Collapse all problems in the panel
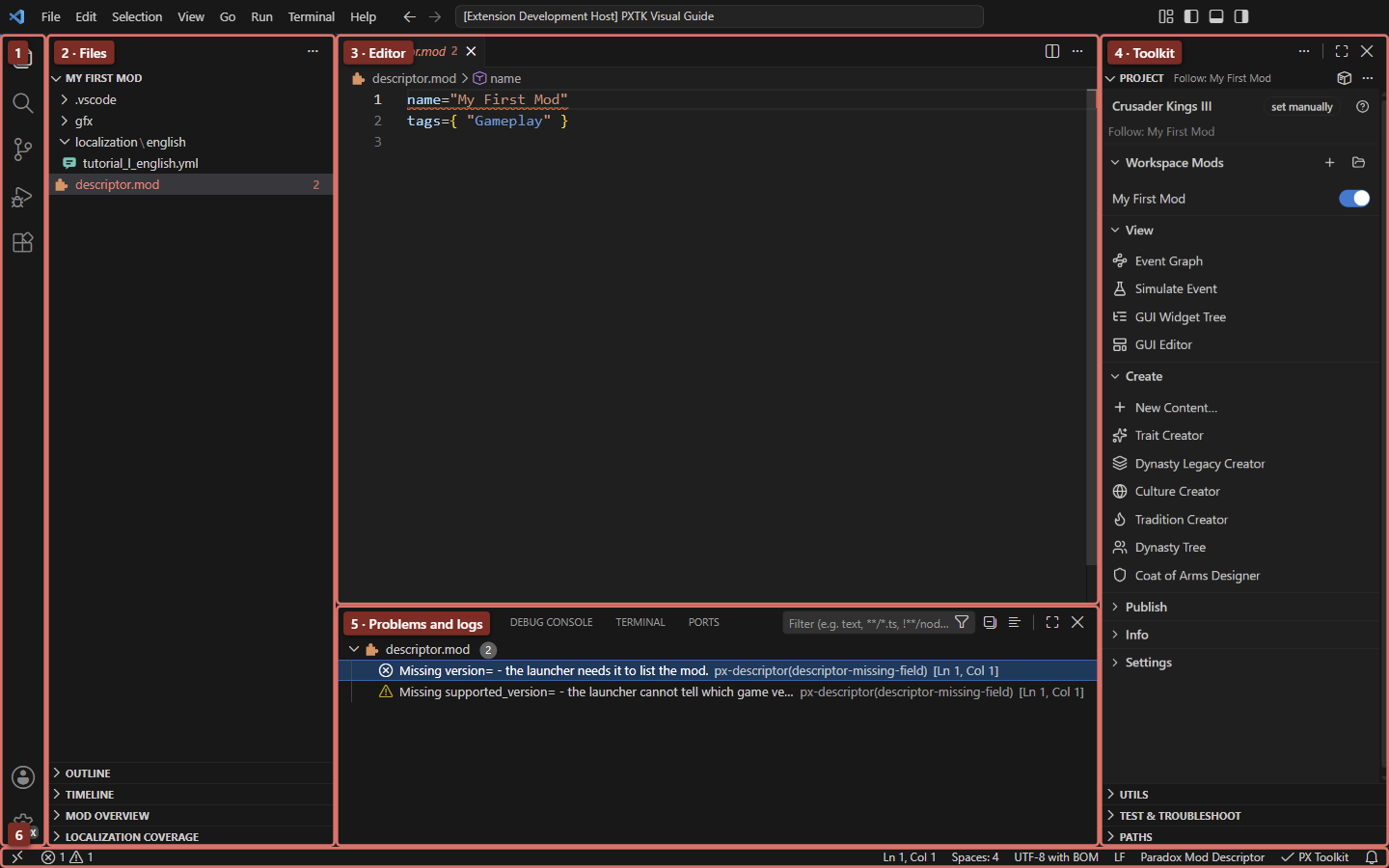Screen dimensions: 1389x868 click(x=990, y=622)
